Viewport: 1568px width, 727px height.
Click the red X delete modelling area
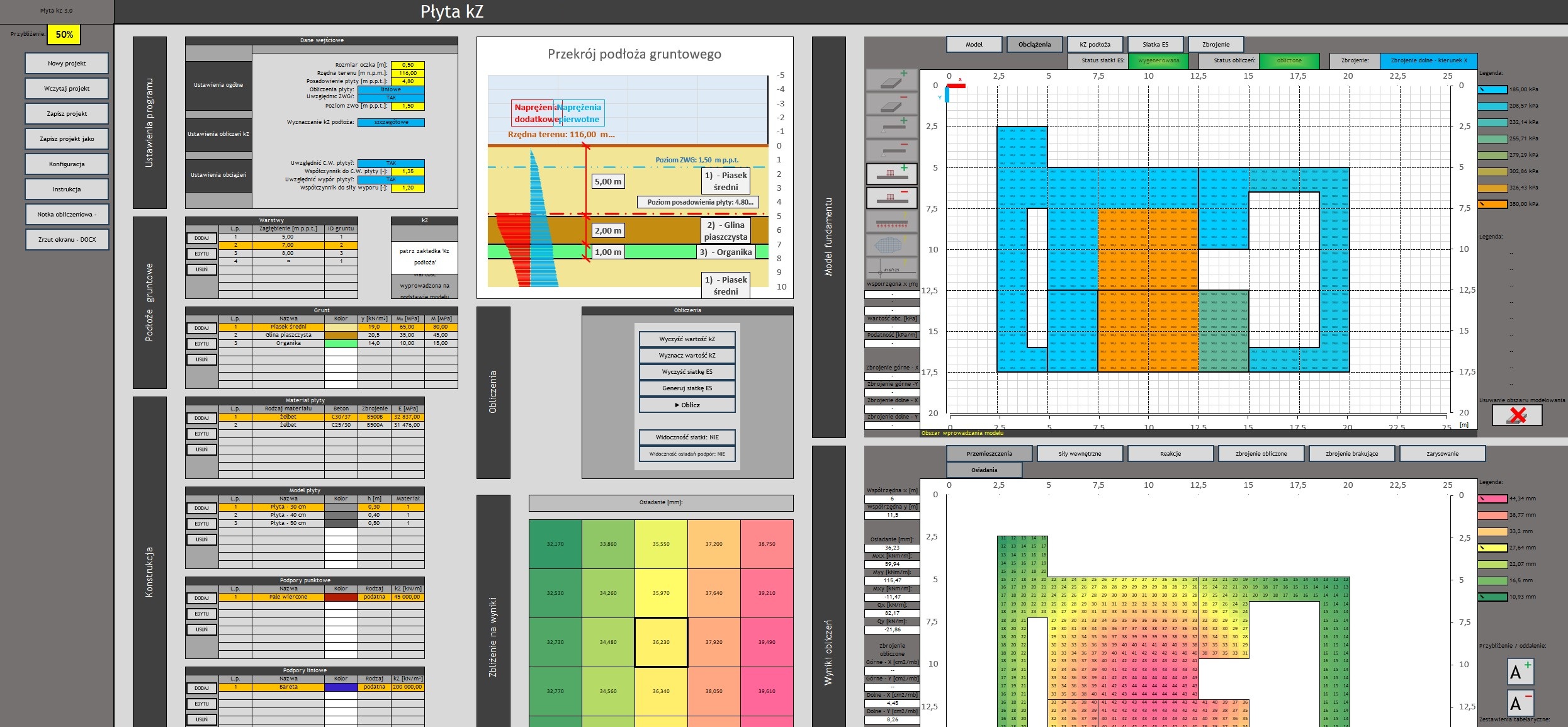1517,415
